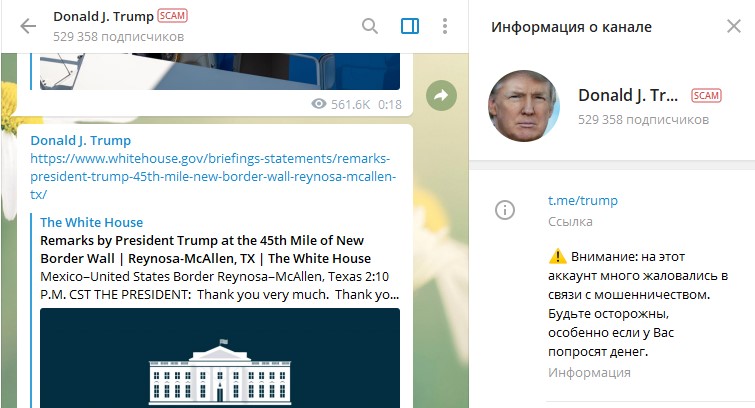This screenshot has height=408, width=755.
Task: Forward the post with the share arrow
Action: tap(441, 95)
